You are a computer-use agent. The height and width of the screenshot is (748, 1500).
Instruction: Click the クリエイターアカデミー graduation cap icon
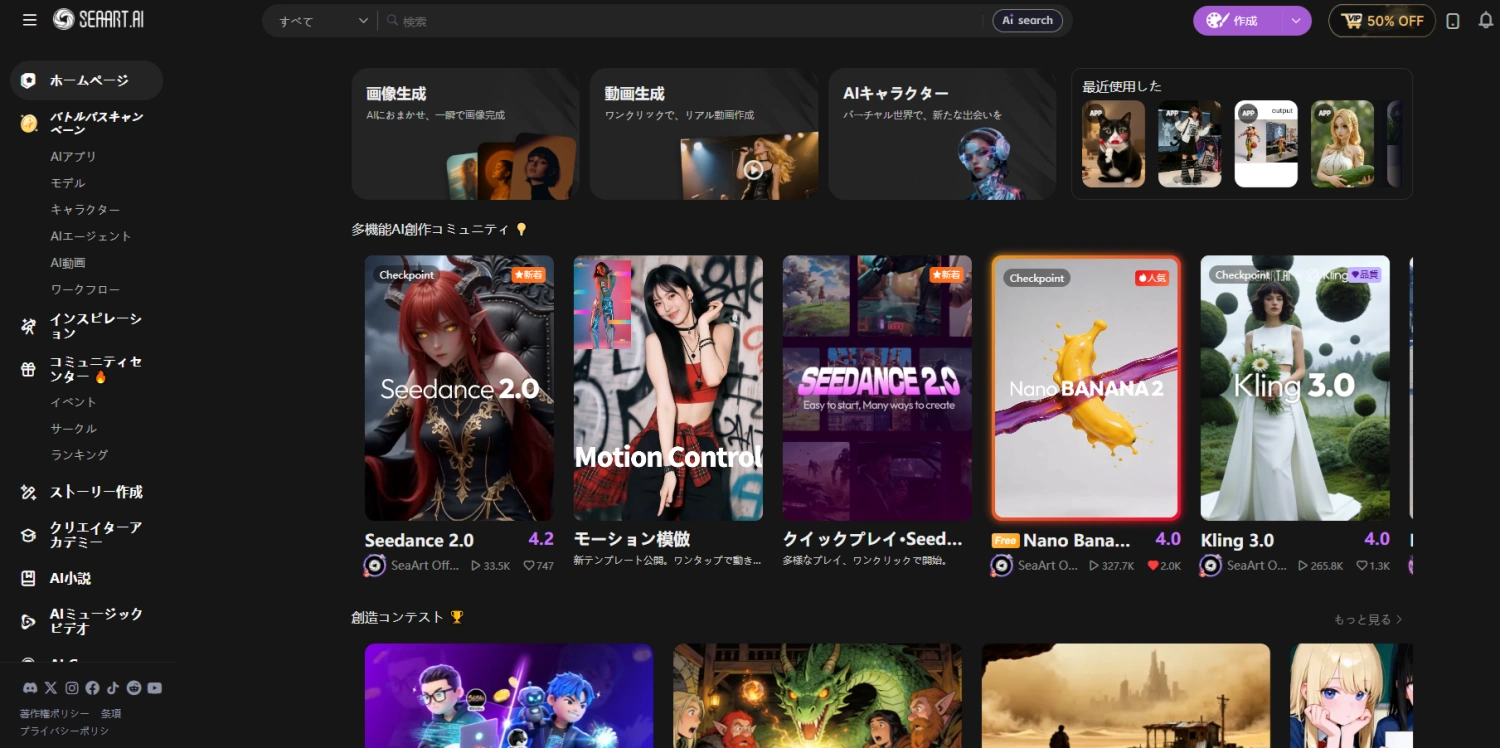29,535
